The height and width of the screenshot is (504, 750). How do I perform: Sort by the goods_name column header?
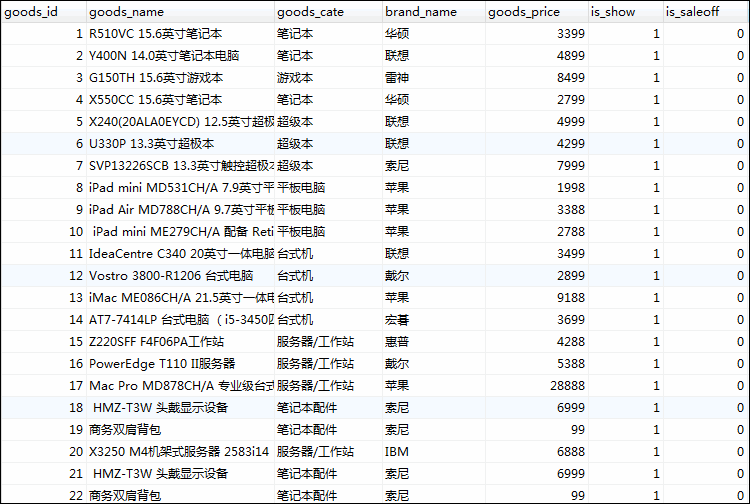coord(180,12)
